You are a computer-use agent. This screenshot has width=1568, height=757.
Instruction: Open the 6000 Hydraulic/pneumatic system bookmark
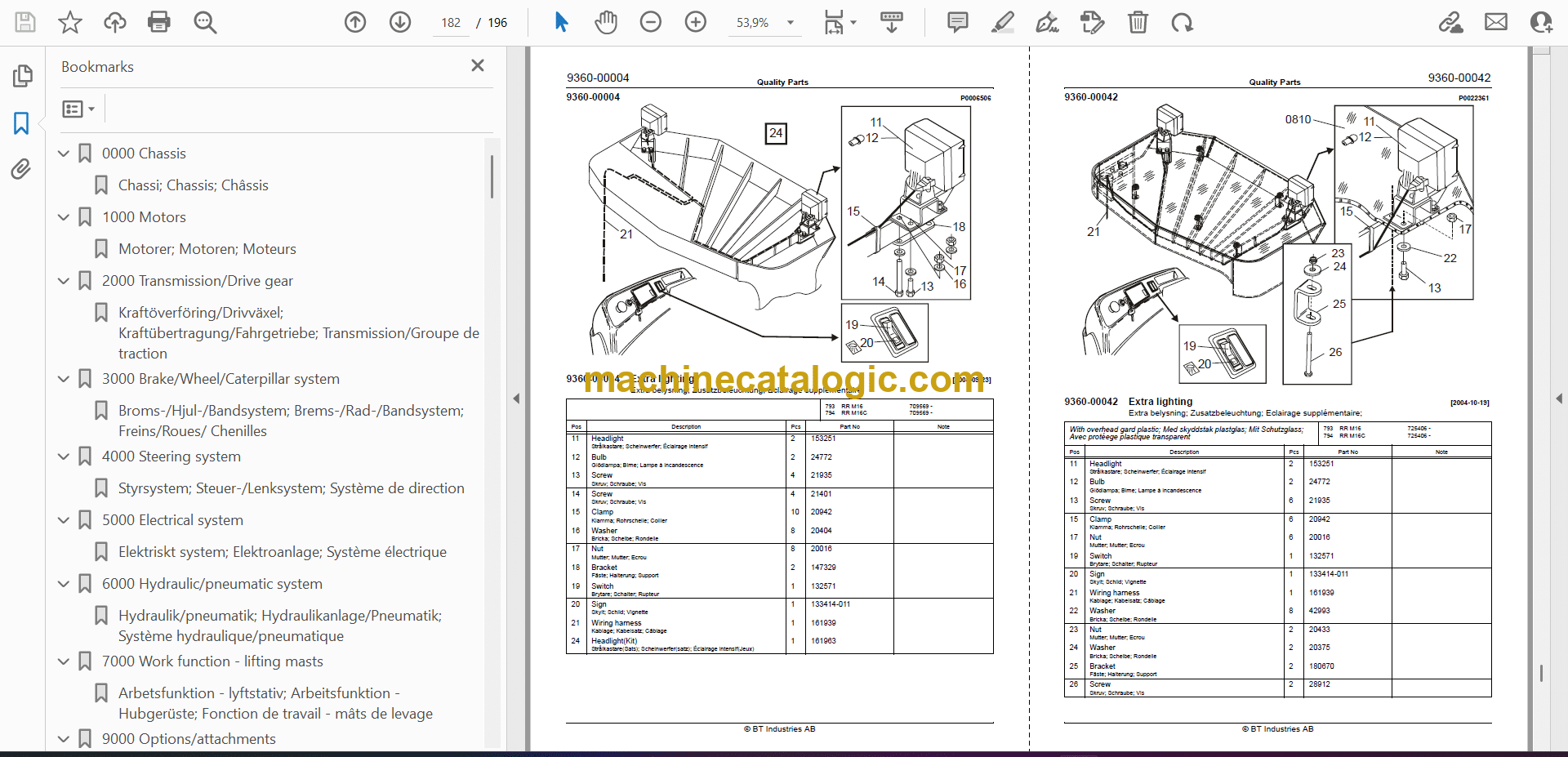(x=212, y=584)
